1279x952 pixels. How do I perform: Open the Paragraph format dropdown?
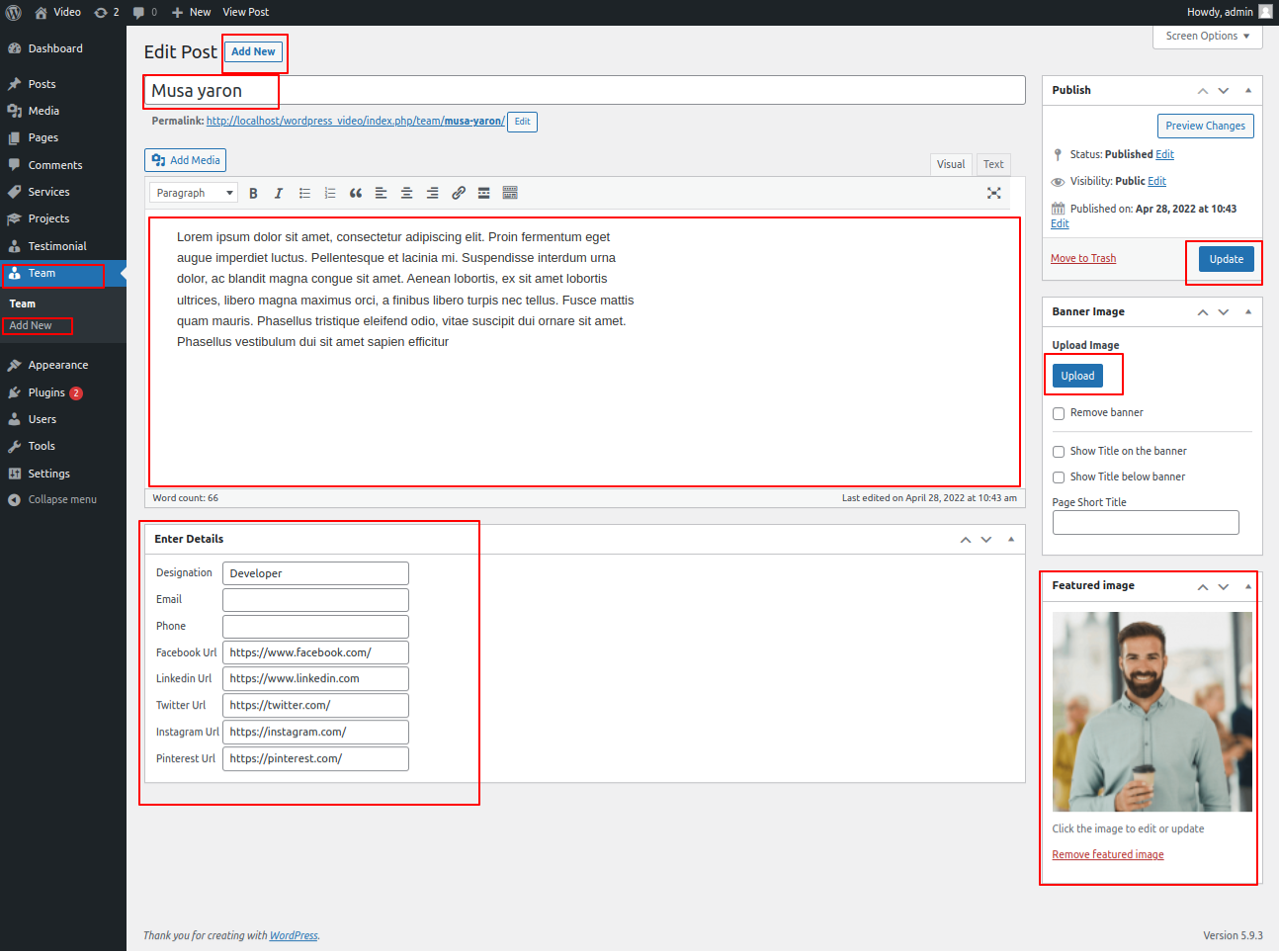[x=194, y=194]
